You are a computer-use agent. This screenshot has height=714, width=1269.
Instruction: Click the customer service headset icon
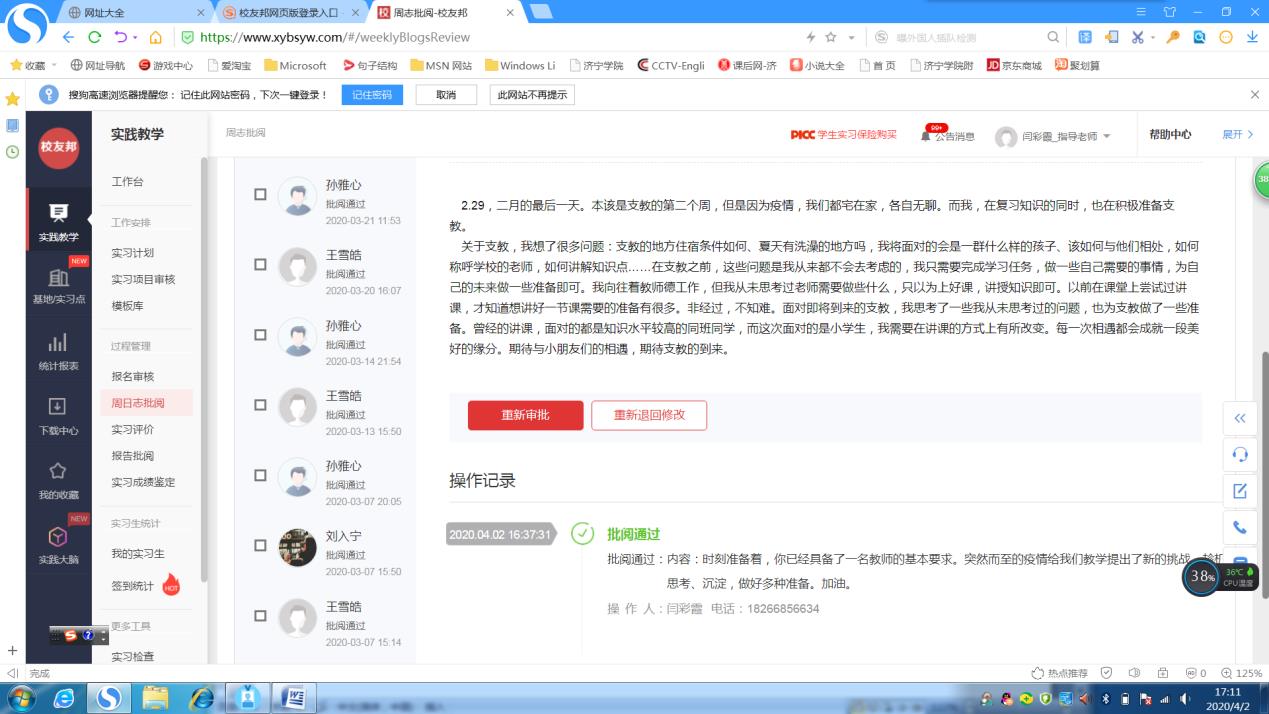1240,454
